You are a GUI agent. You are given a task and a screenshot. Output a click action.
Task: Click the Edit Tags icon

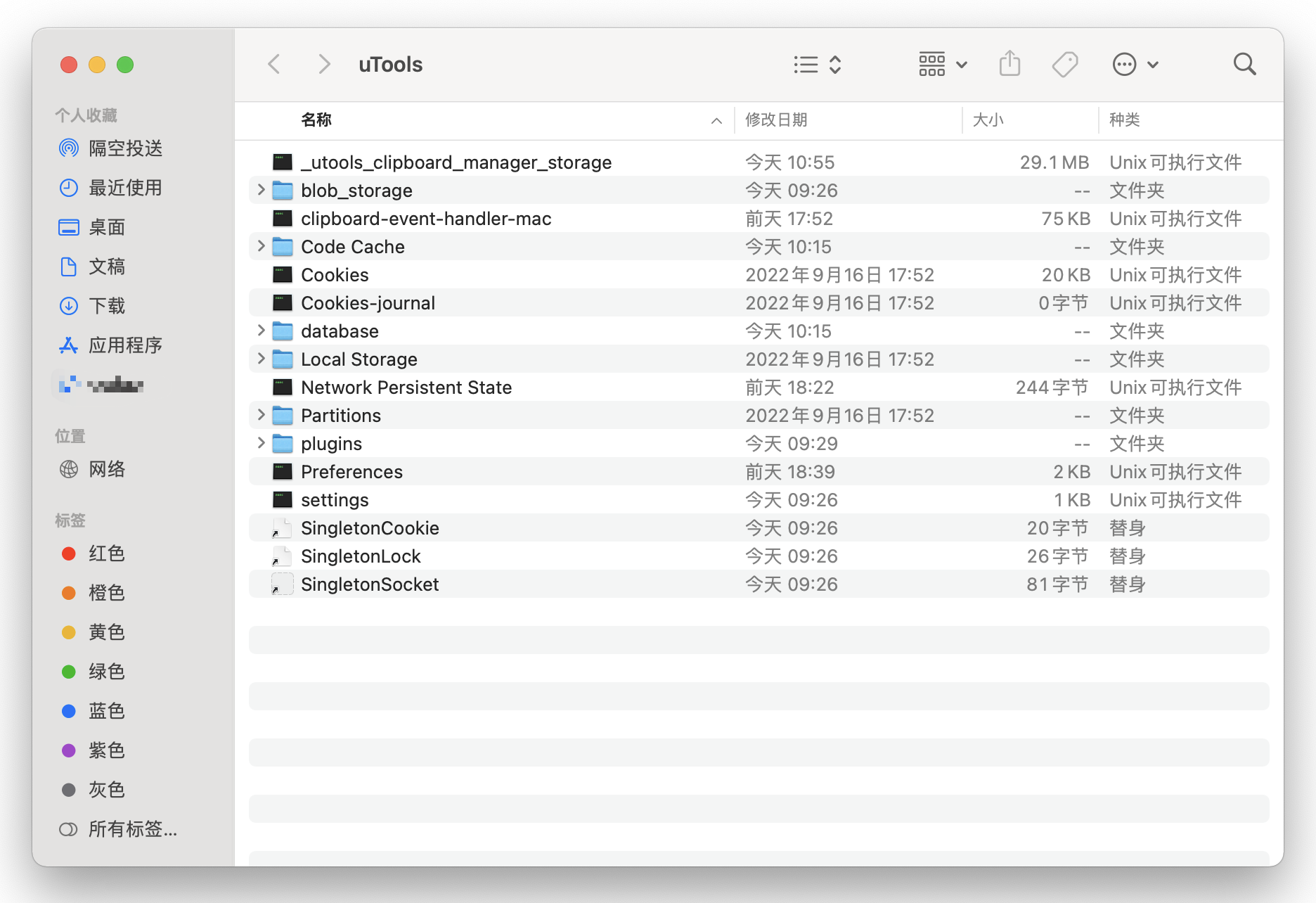tap(1065, 65)
